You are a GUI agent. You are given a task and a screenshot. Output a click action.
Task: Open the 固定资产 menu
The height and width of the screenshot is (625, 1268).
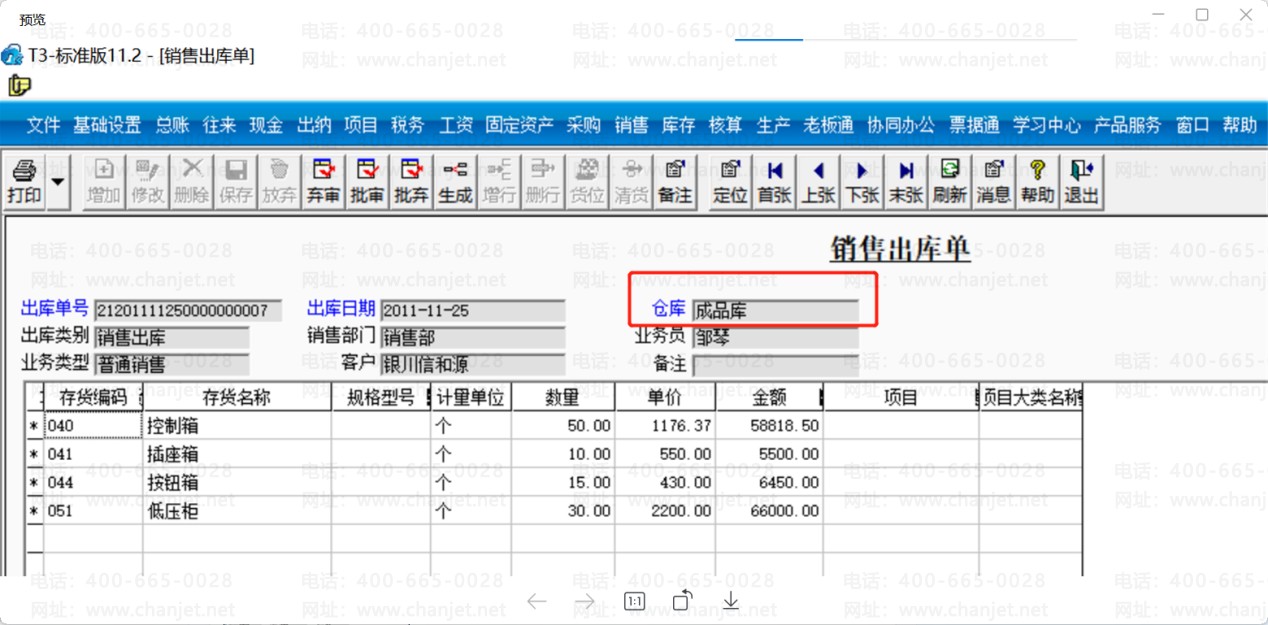[x=520, y=125]
